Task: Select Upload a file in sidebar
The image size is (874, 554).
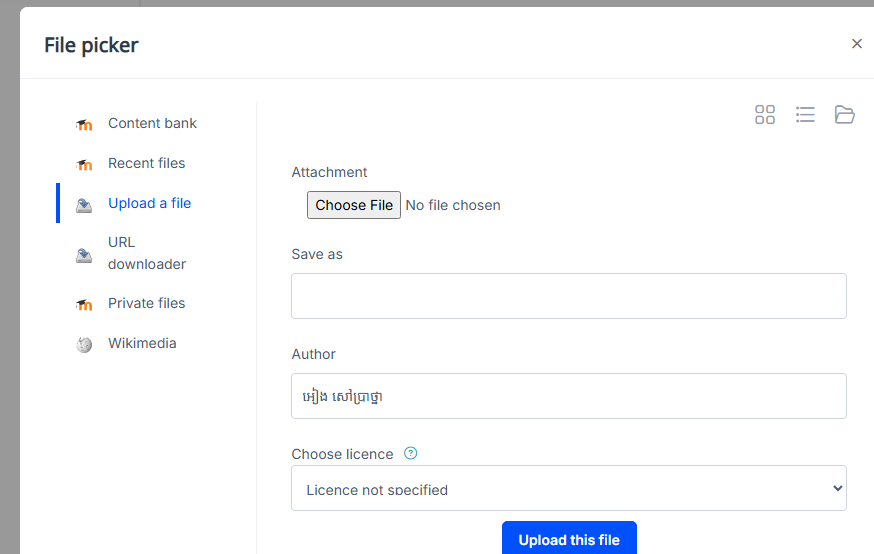Action: (149, 203)
